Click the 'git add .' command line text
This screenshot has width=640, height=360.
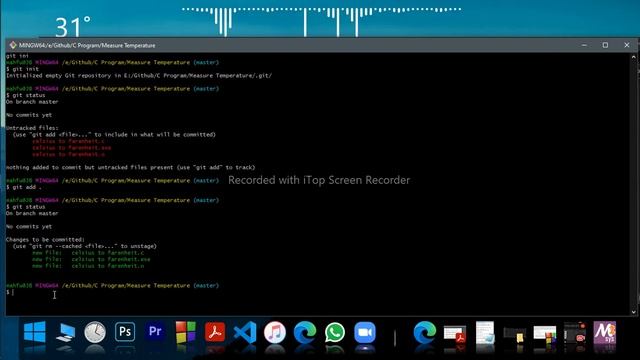tap(24, 187)
